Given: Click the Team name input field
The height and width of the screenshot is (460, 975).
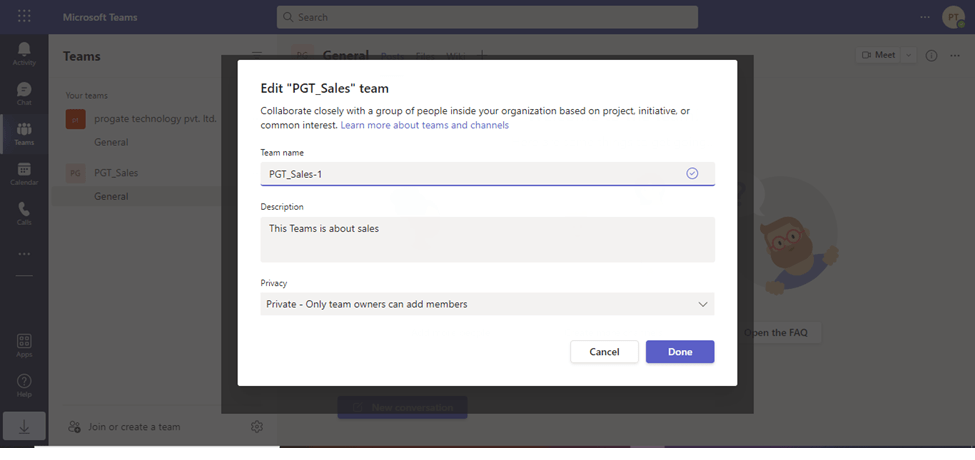Looking at the screenshot, I should click(470, 174).
